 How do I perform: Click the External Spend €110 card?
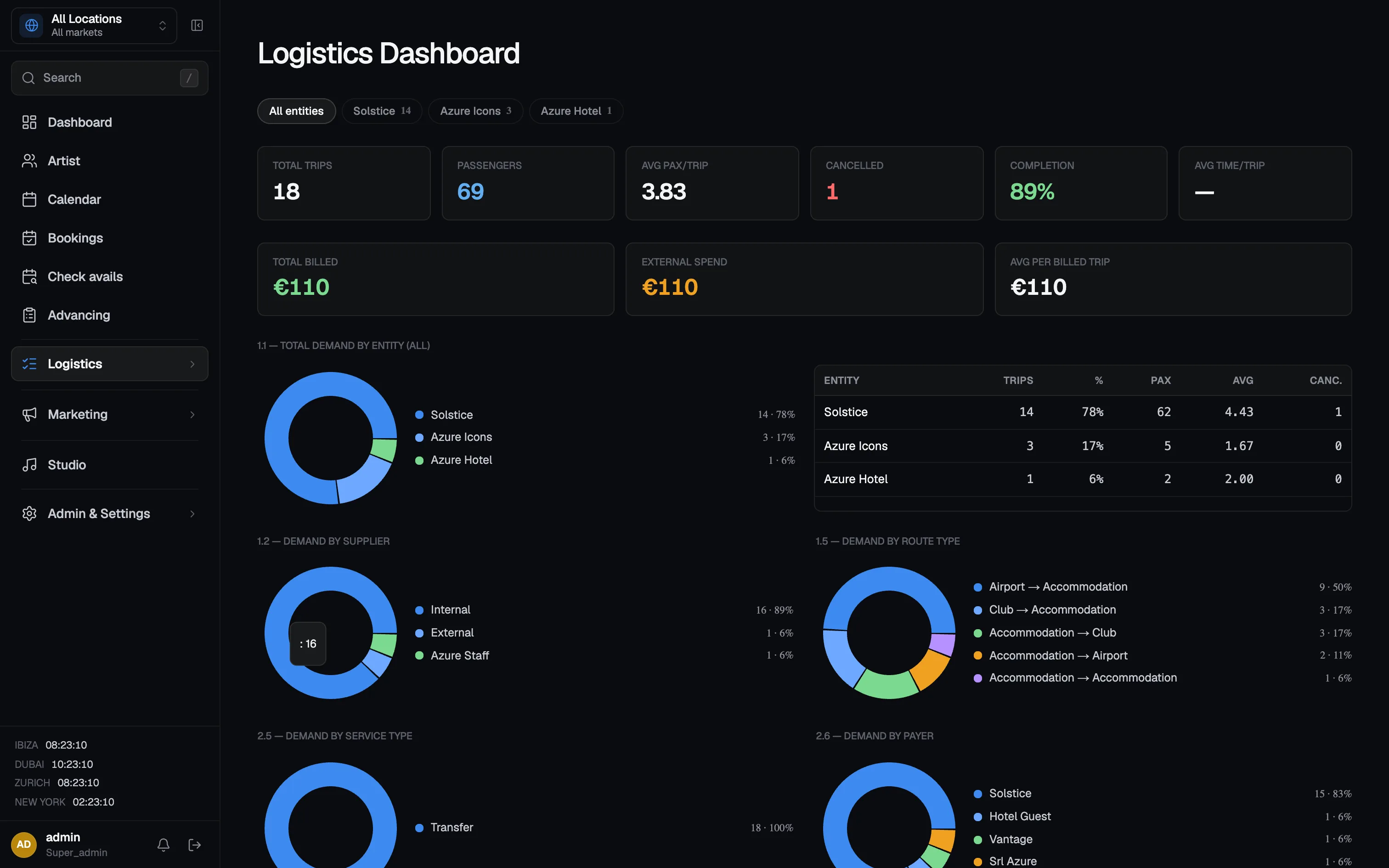(x=804, y=279)
